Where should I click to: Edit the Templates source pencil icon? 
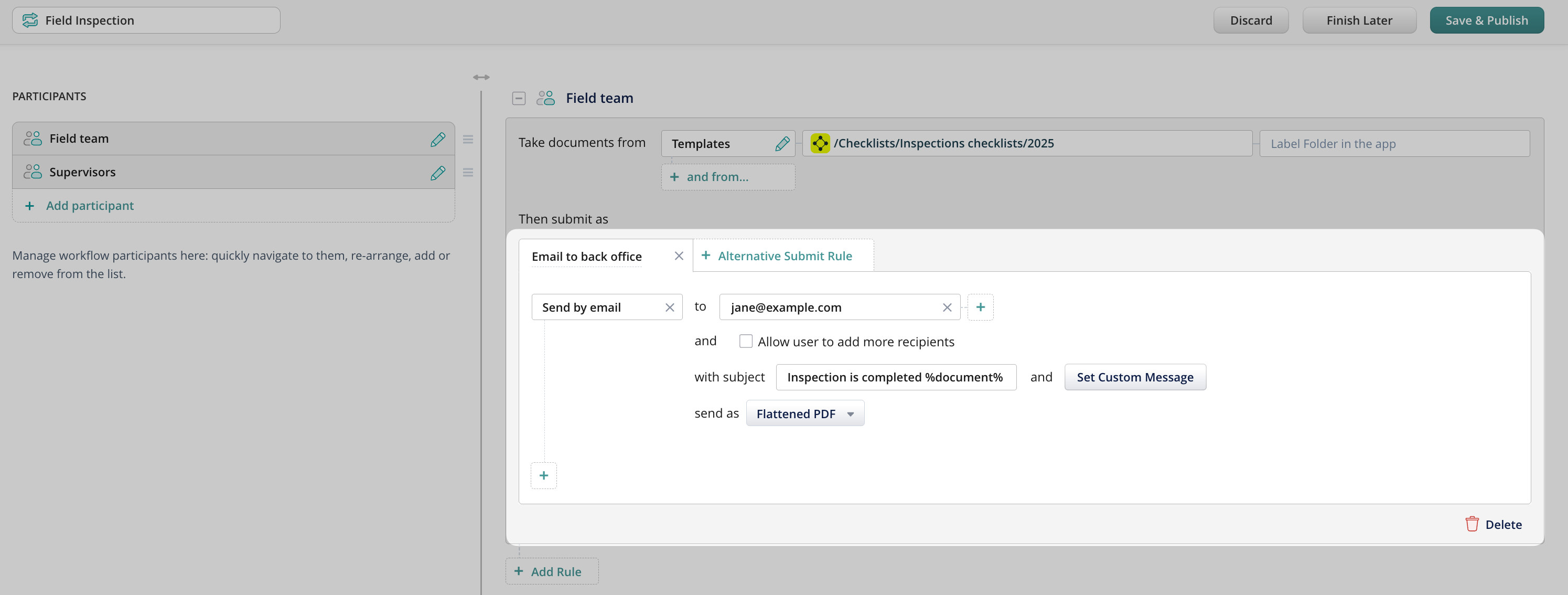click(x=781, y=144)
